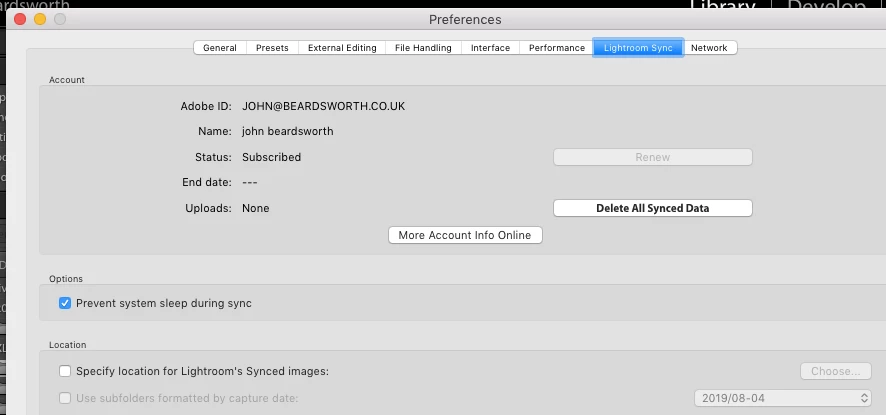Viewport: 886px width, 415px height.
Task: Switch to the Performance tab
Action: point(557,48)
